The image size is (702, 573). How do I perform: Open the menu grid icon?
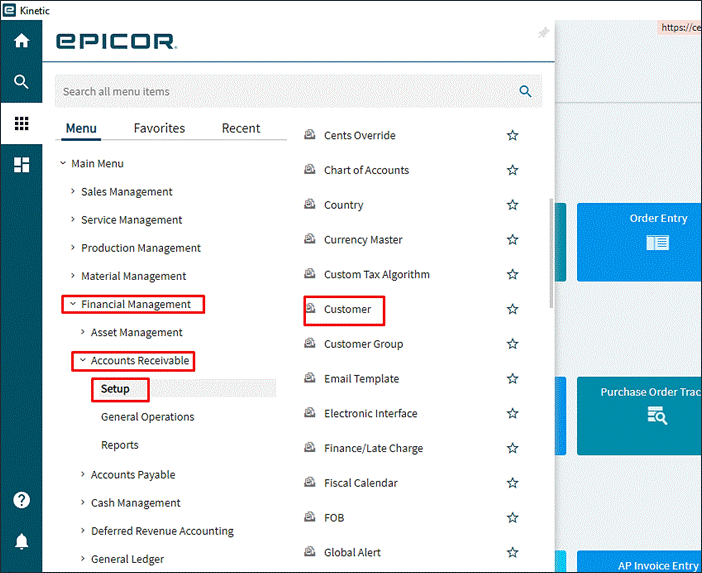point(21,123)
